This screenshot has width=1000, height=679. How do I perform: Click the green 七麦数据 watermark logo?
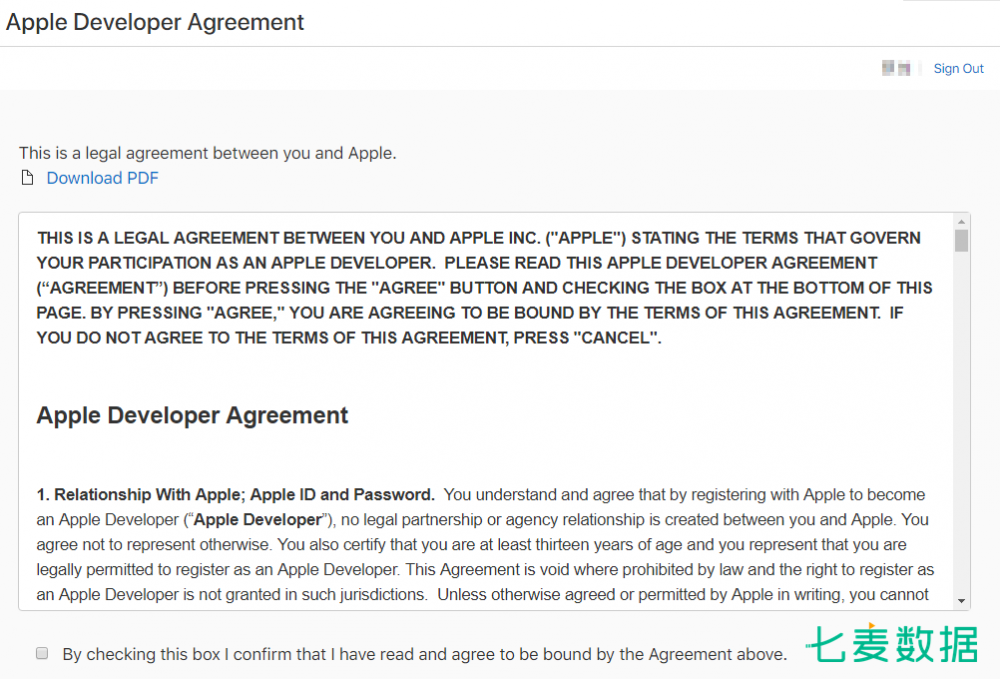coord(892,645)
